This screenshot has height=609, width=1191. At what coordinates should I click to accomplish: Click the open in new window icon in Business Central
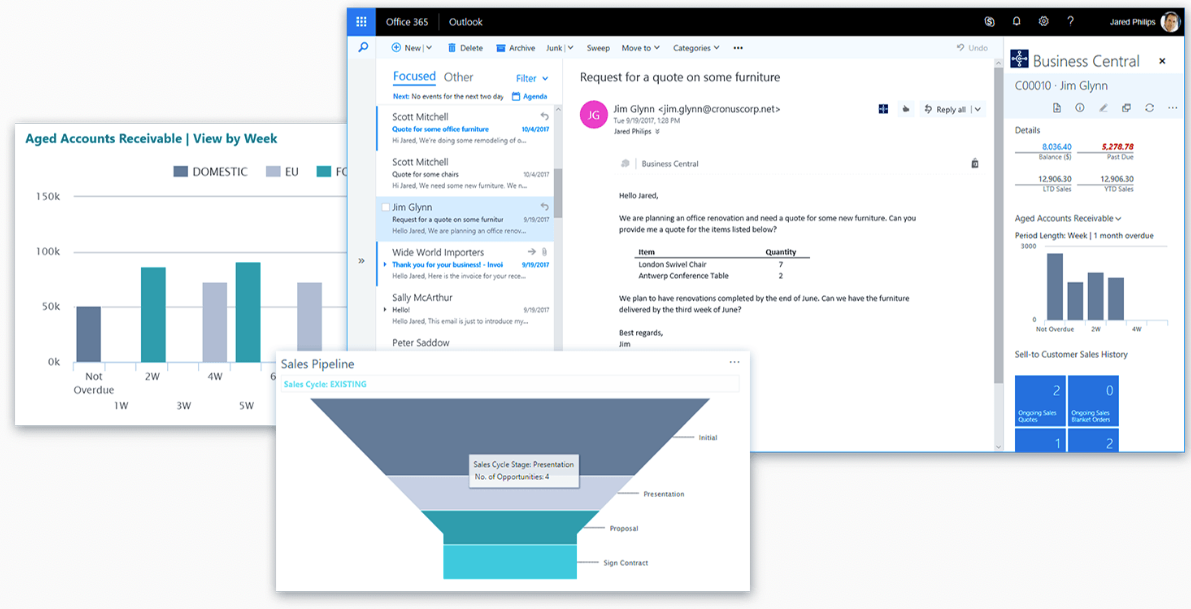(x=1126, y=108)
